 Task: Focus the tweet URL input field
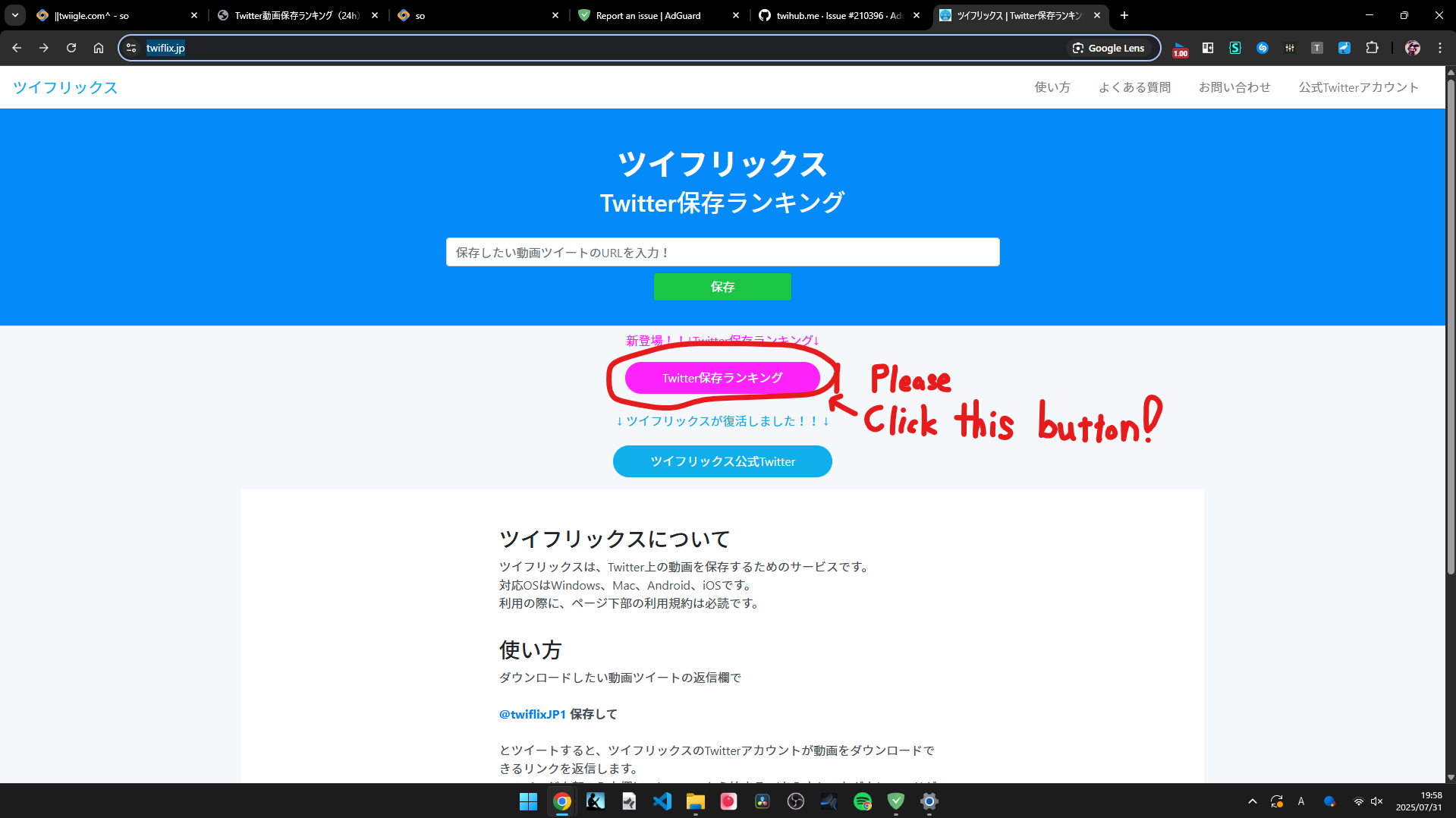pyautogui.click(x=722, y=252)
